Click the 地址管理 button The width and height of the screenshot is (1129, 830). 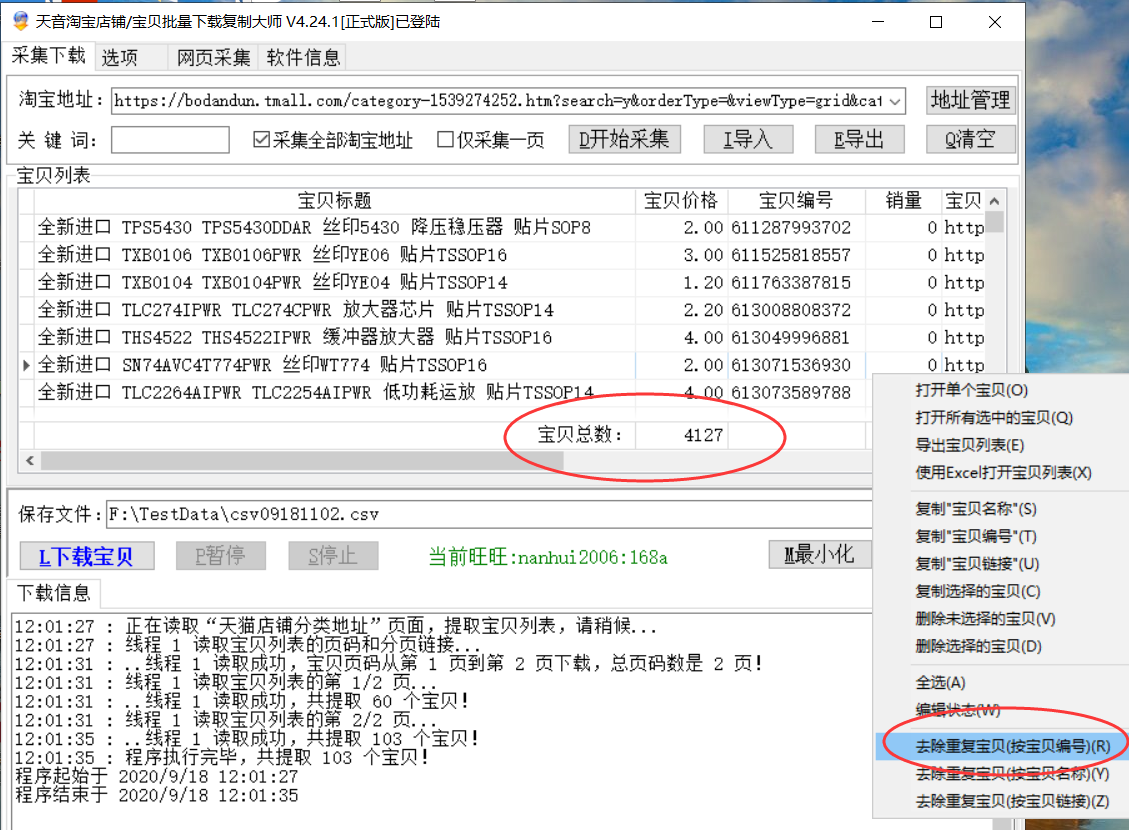(x=970, y=100)
